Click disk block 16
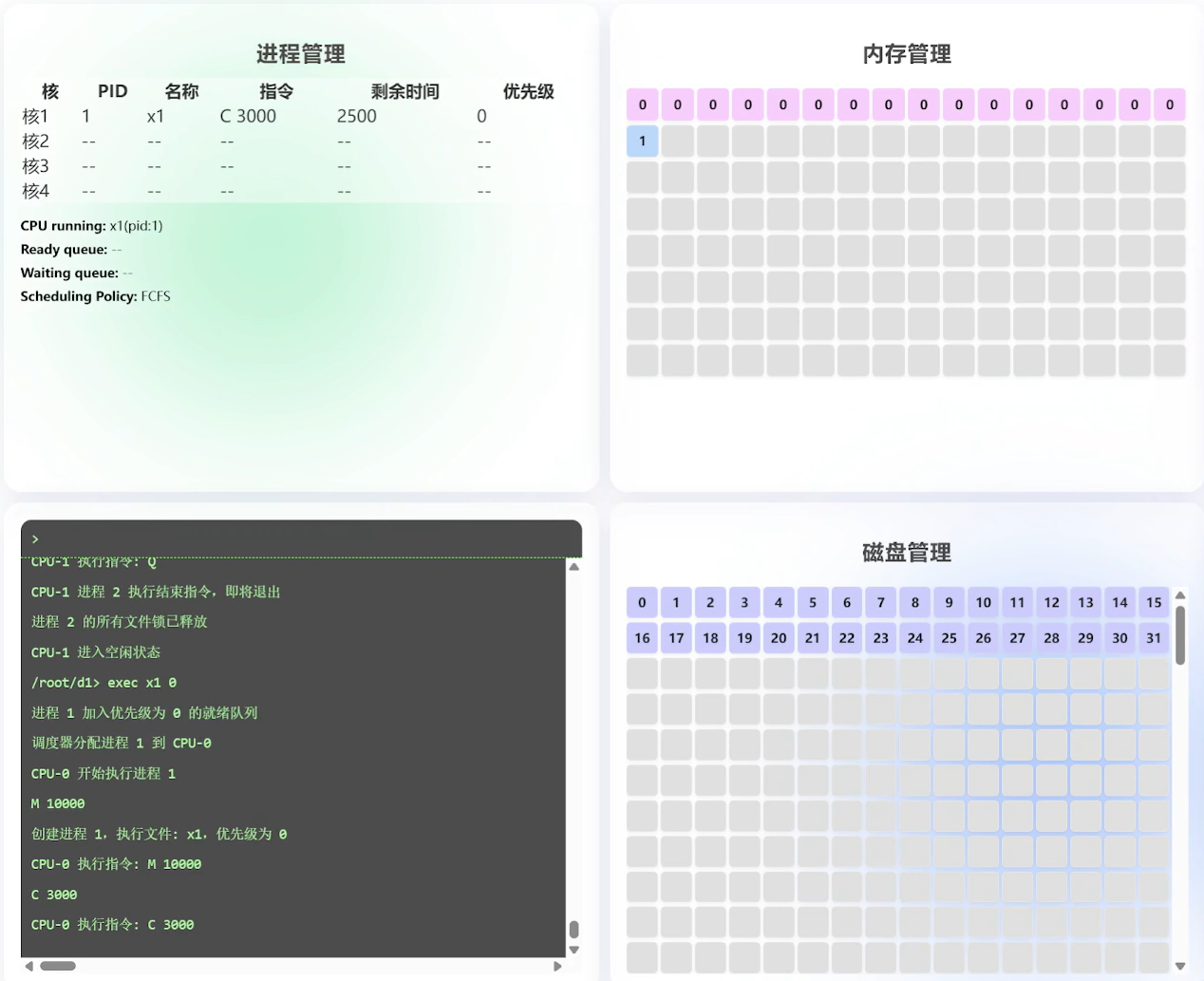 tap(642, 637)
